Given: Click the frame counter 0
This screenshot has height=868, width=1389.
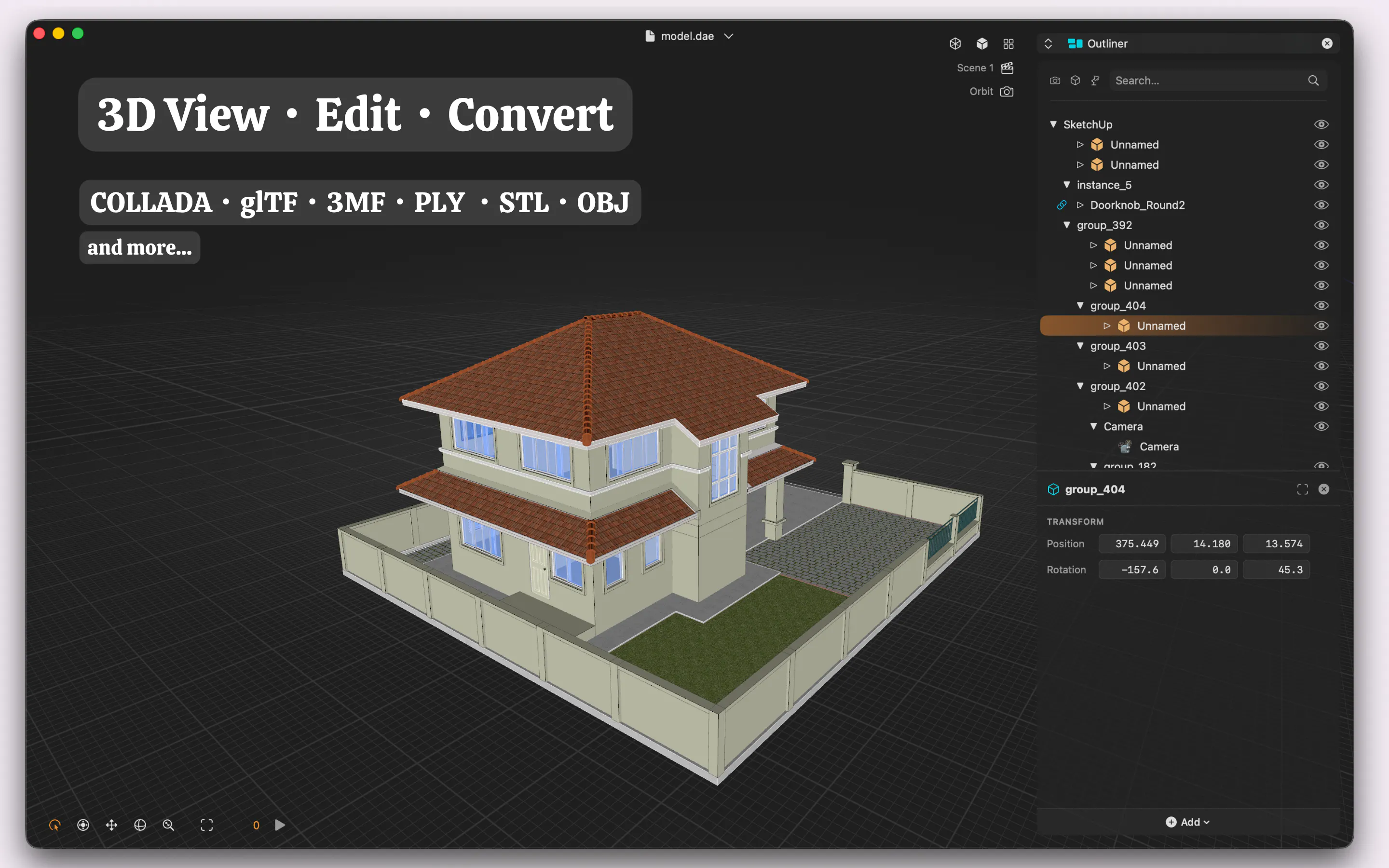Looking at the screenshot, I should click(x=256, y=825).
